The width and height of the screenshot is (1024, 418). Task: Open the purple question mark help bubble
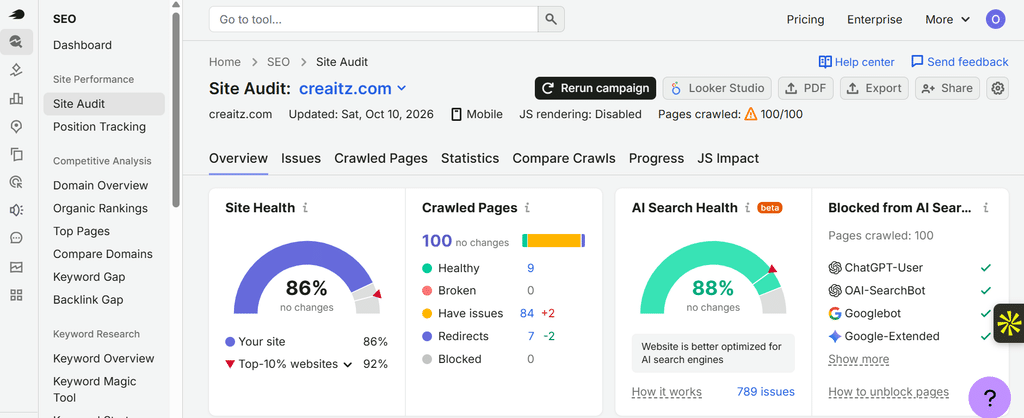tap(989, 397)
